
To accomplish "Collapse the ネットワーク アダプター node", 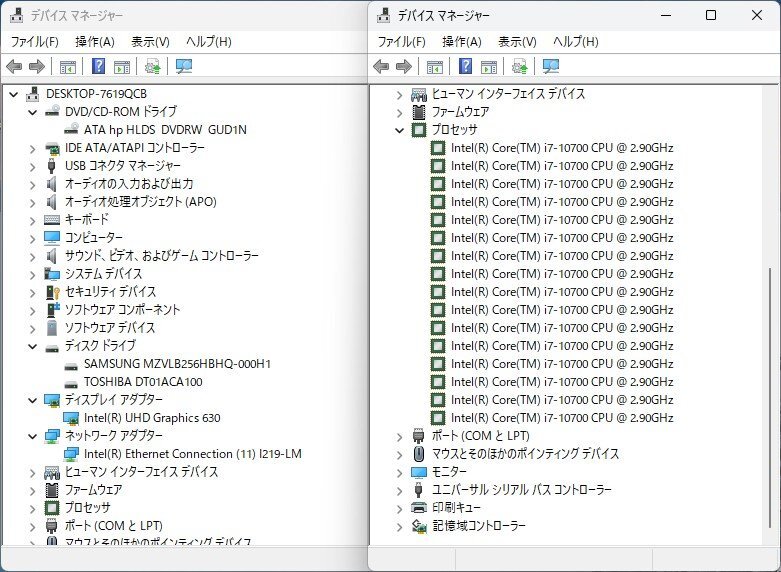I will tap(32, 436).
